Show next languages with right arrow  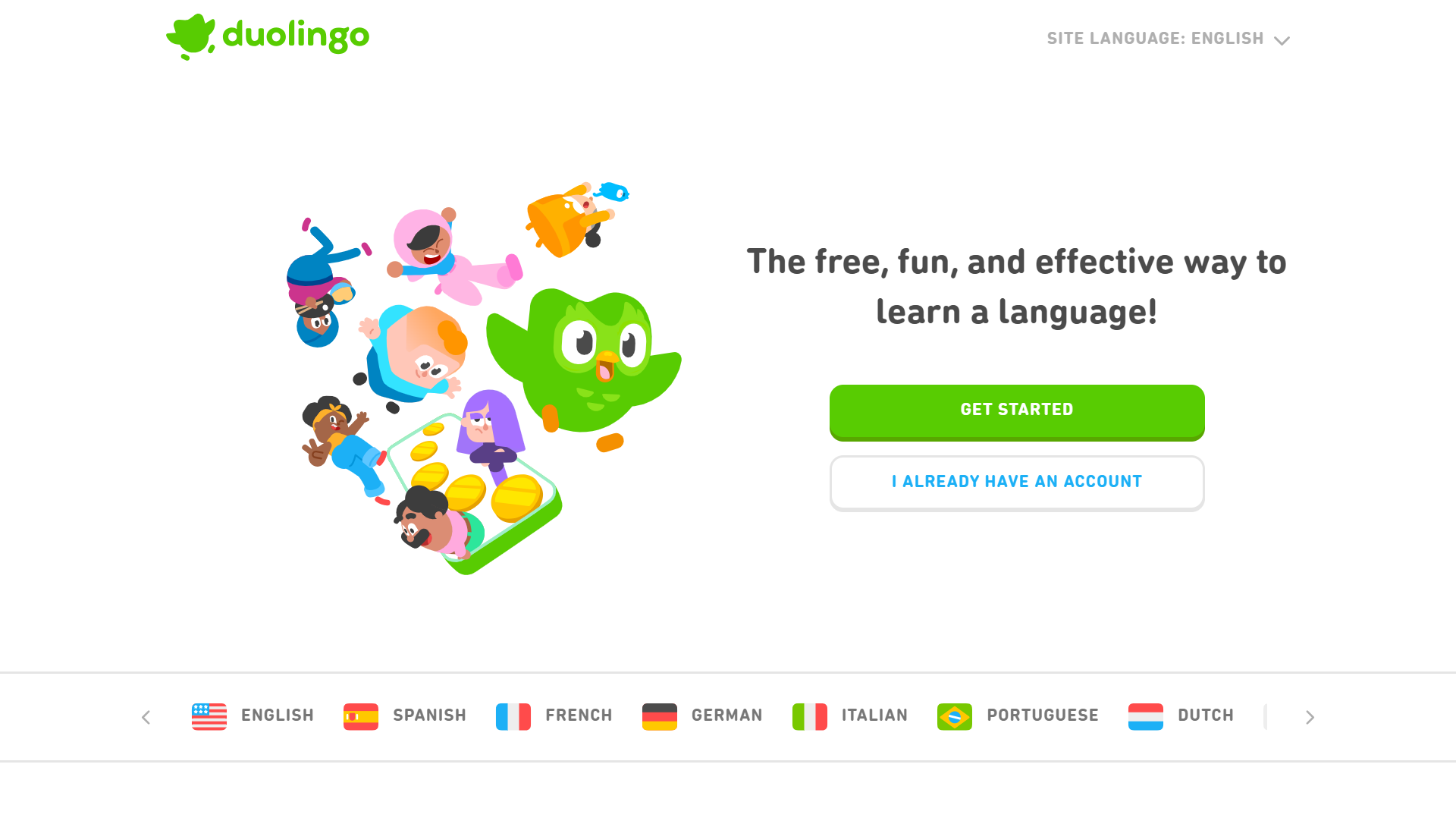pos(1310,717)
